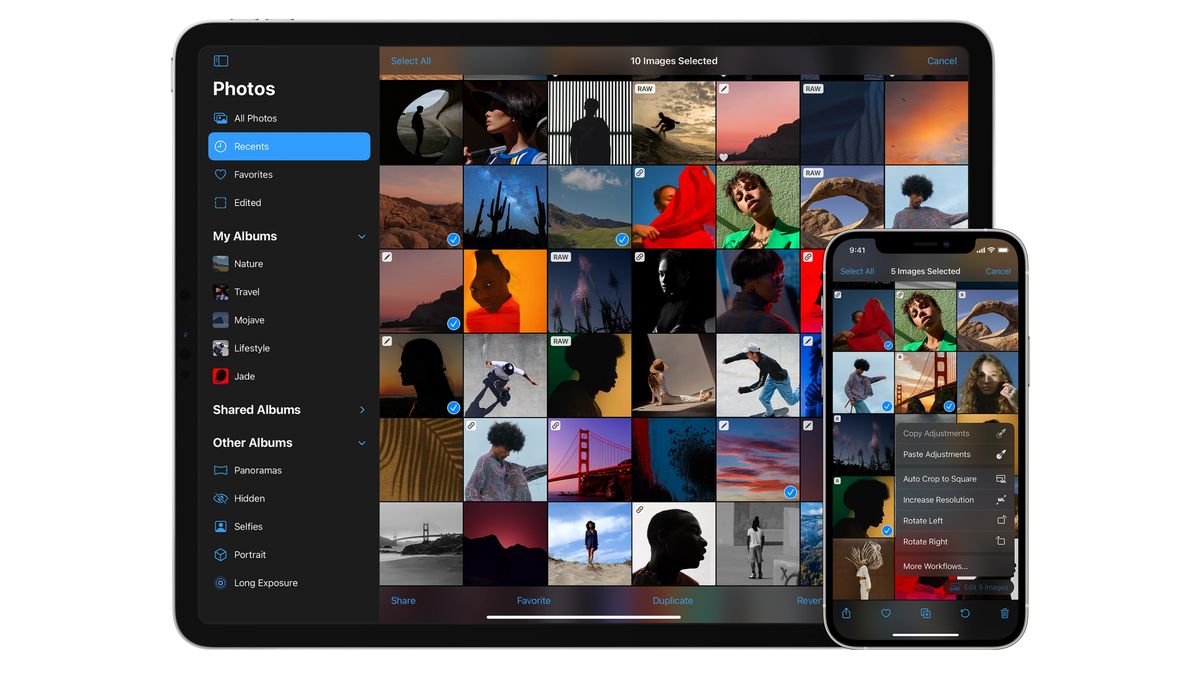Toggle the sidebar visibility icon at top left

[x=220, y=60]
